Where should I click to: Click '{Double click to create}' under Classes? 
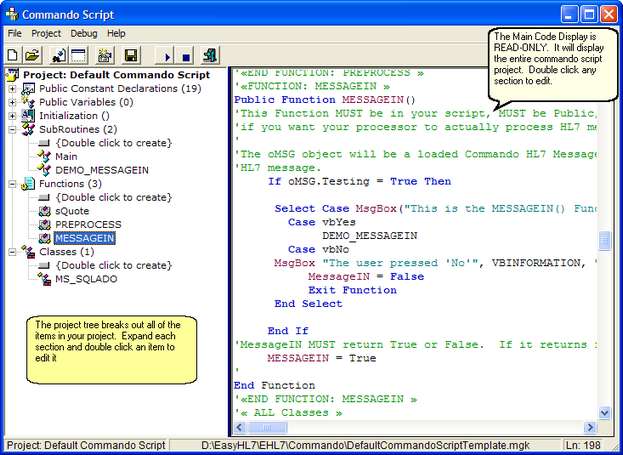[x=114, y=265]
